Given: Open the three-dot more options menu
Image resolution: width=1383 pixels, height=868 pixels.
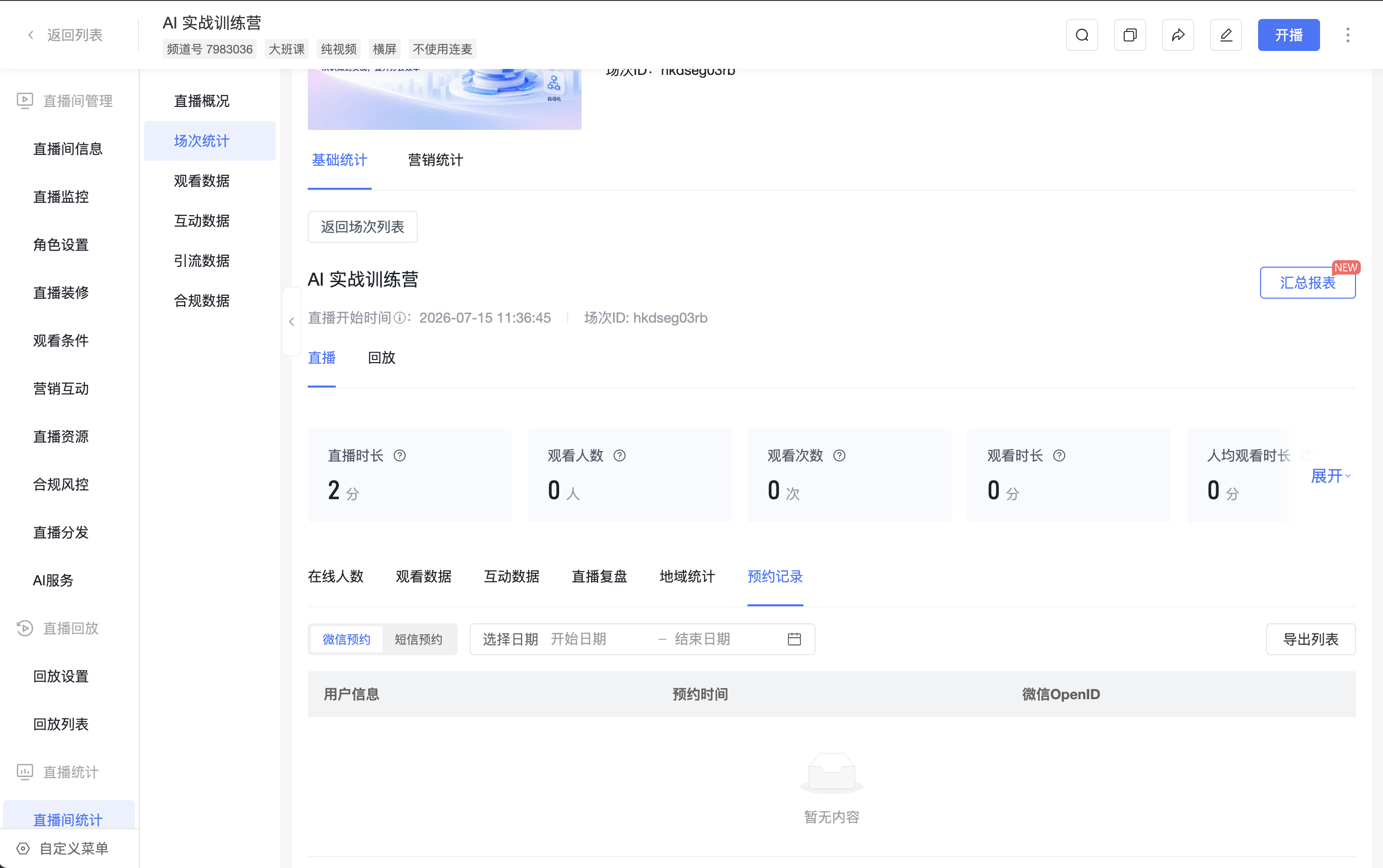Looking at the screenshot, I should [1348, 35].
